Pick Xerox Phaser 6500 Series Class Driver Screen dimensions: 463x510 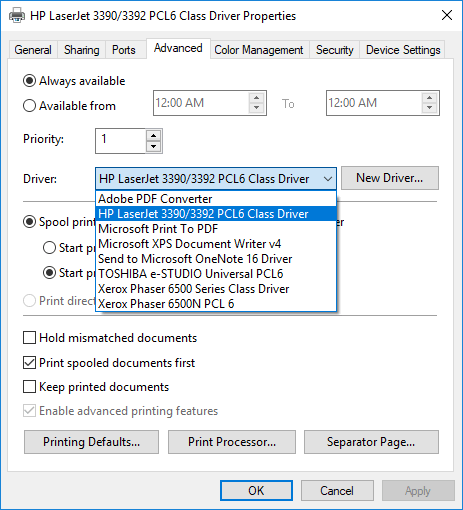tap(216, 289)
